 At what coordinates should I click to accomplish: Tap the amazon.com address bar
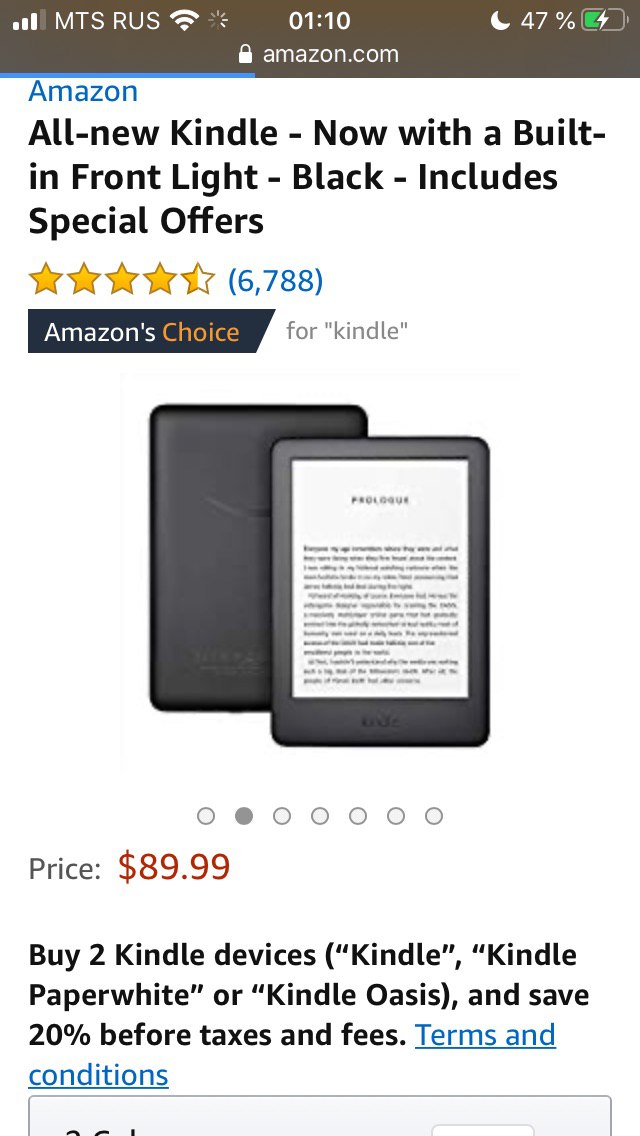pyautogui.click(x=320, y=54)
